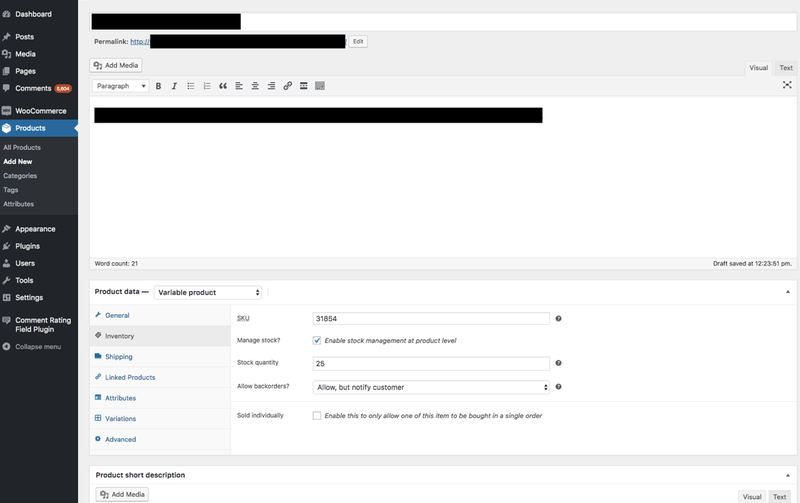Click Add Media in short description
800x503 pixels.
(x=122, y=494)
